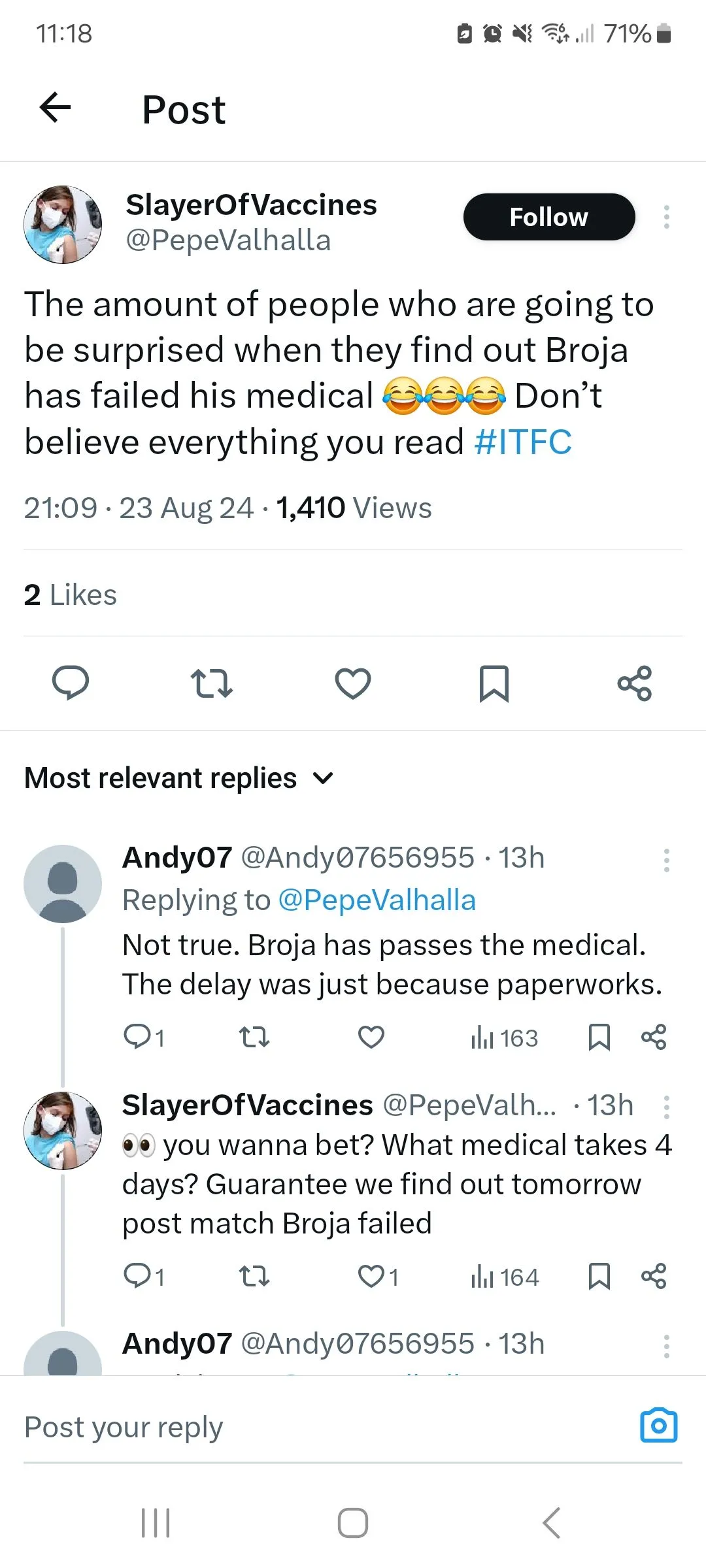Viewport: 706px width, 1568px height.
Task: Open the #ITFC hashtag link
Action: (x=523, y=442)
